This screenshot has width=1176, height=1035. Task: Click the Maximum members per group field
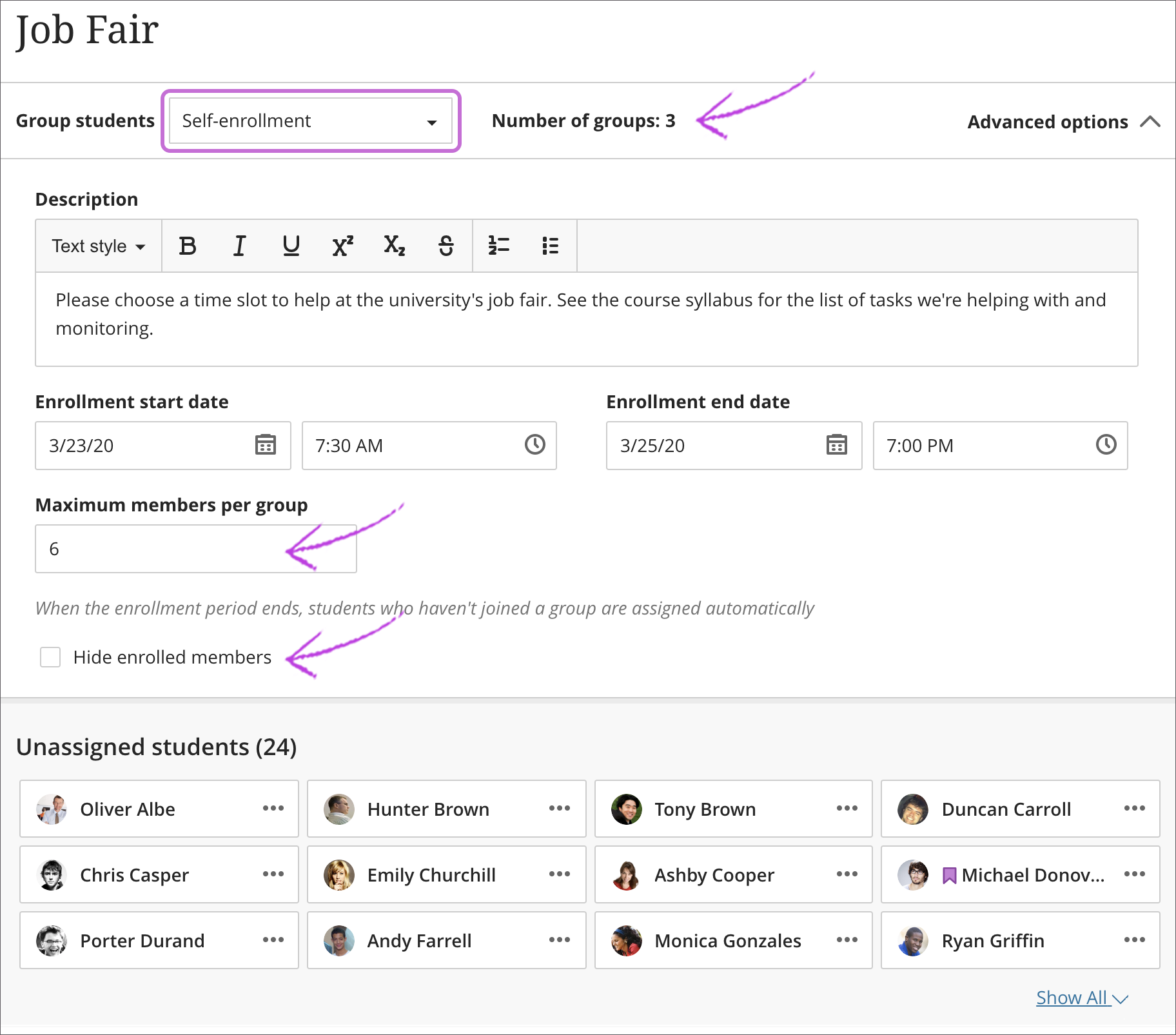(195, 549)
